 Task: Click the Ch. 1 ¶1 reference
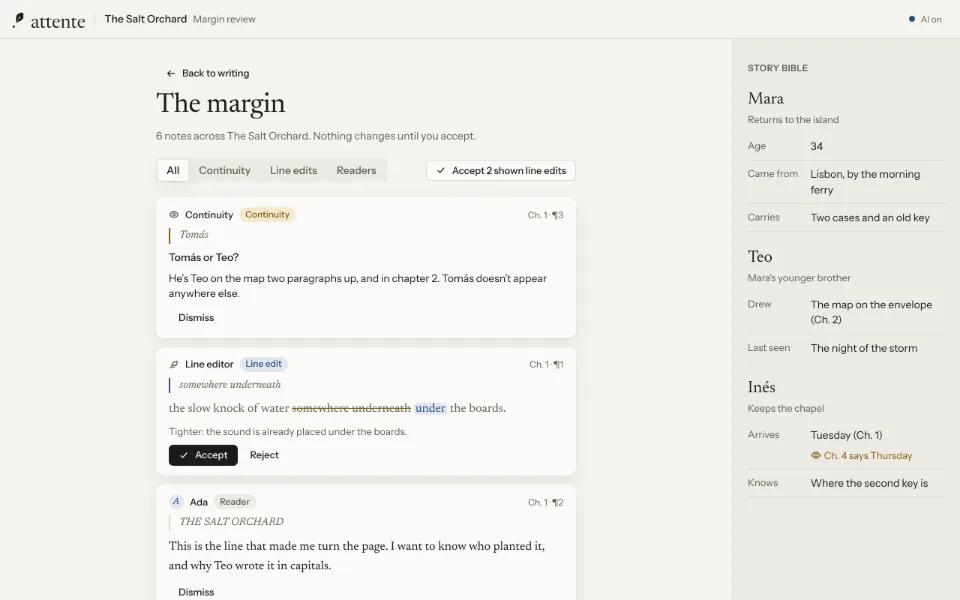pos(546,364)
